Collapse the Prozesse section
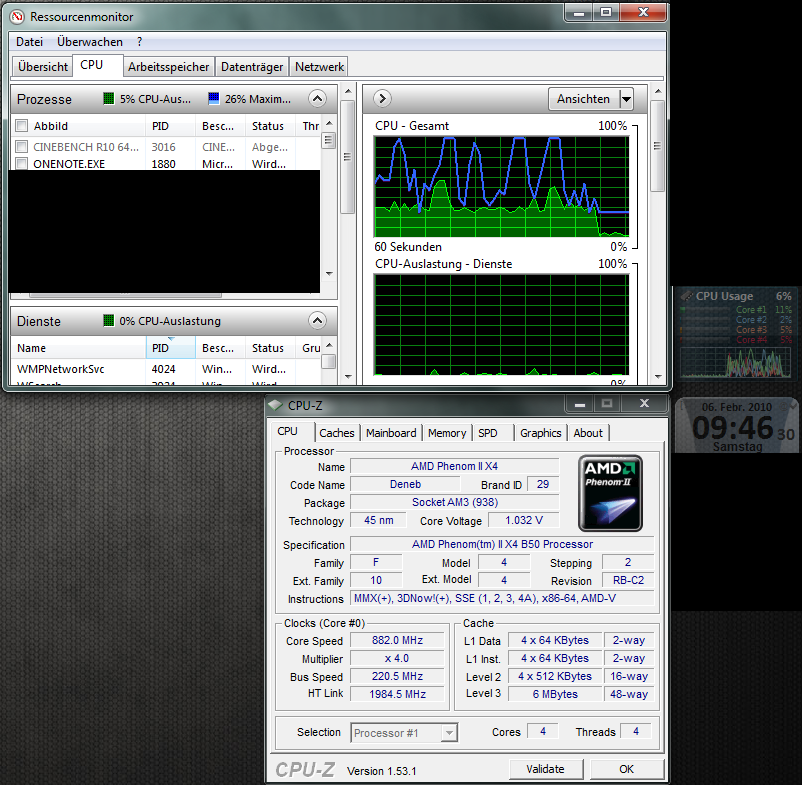The width and height of the screenshot is (802, 785). (x=317, y=98)
